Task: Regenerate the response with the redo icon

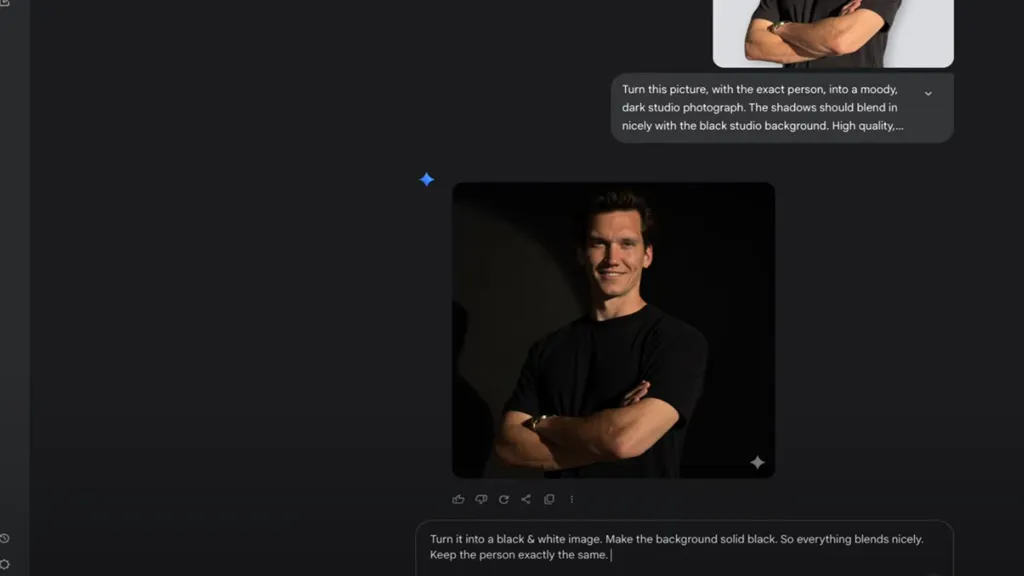Action: (504, 499)
